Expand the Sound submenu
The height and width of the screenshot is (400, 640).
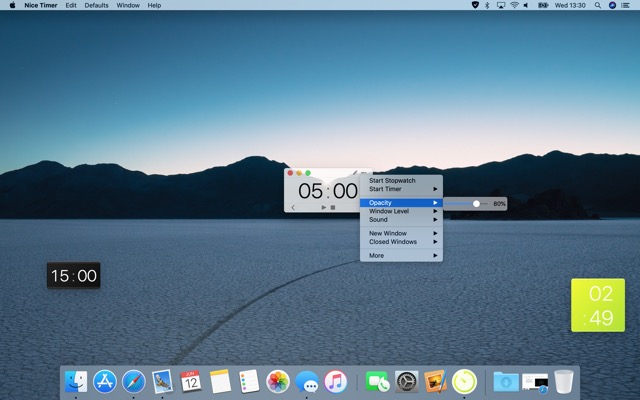(401, 220)
